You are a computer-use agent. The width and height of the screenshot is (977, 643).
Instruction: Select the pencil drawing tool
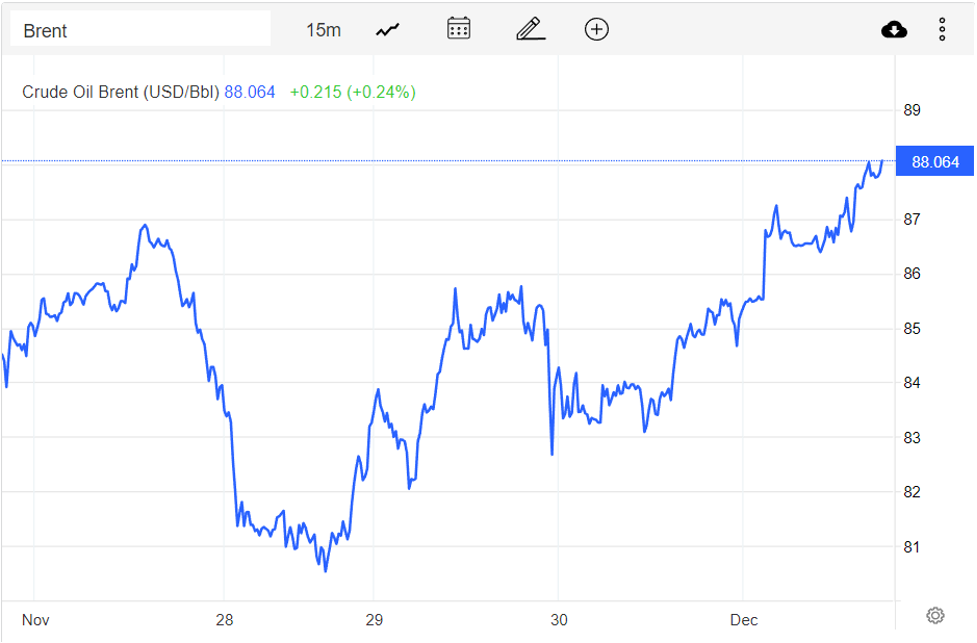(530, 29)
